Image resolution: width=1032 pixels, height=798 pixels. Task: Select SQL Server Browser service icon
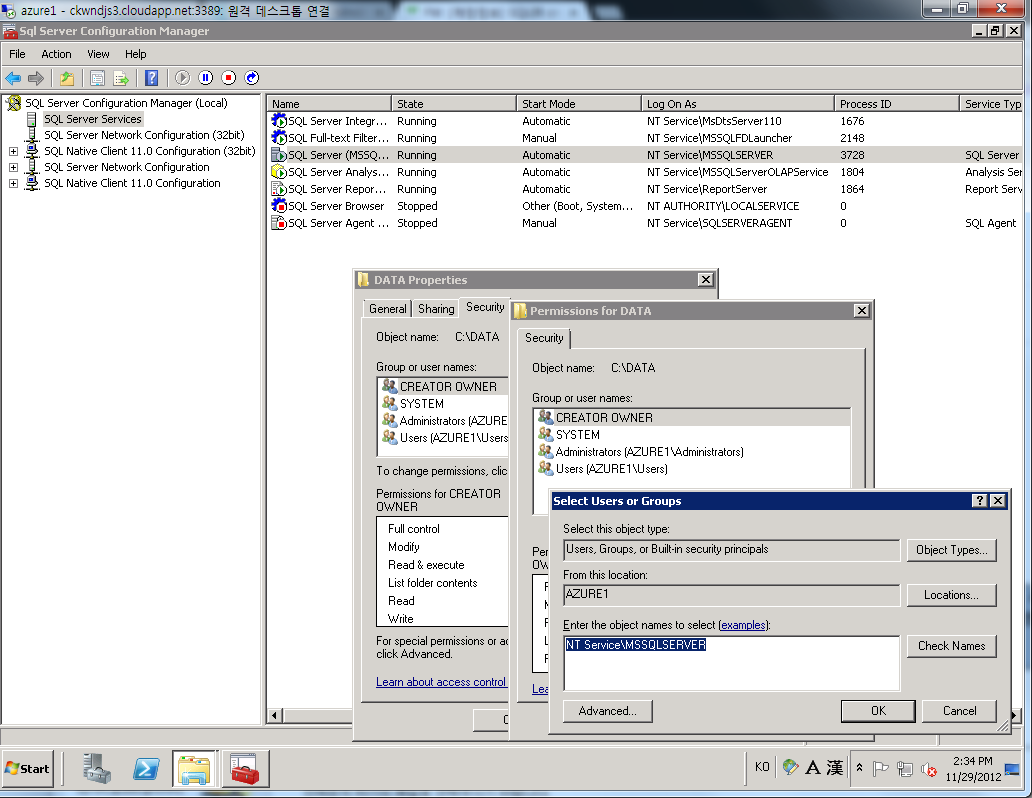pyautogui.click(x=279, y=205)
